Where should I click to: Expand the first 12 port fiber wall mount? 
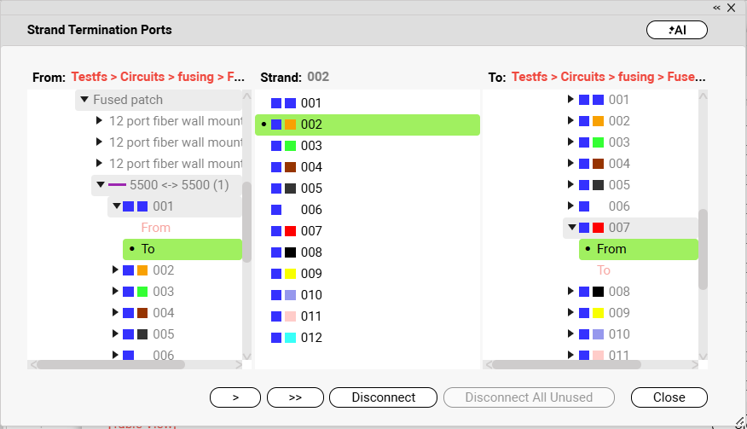tap(99, 120)
